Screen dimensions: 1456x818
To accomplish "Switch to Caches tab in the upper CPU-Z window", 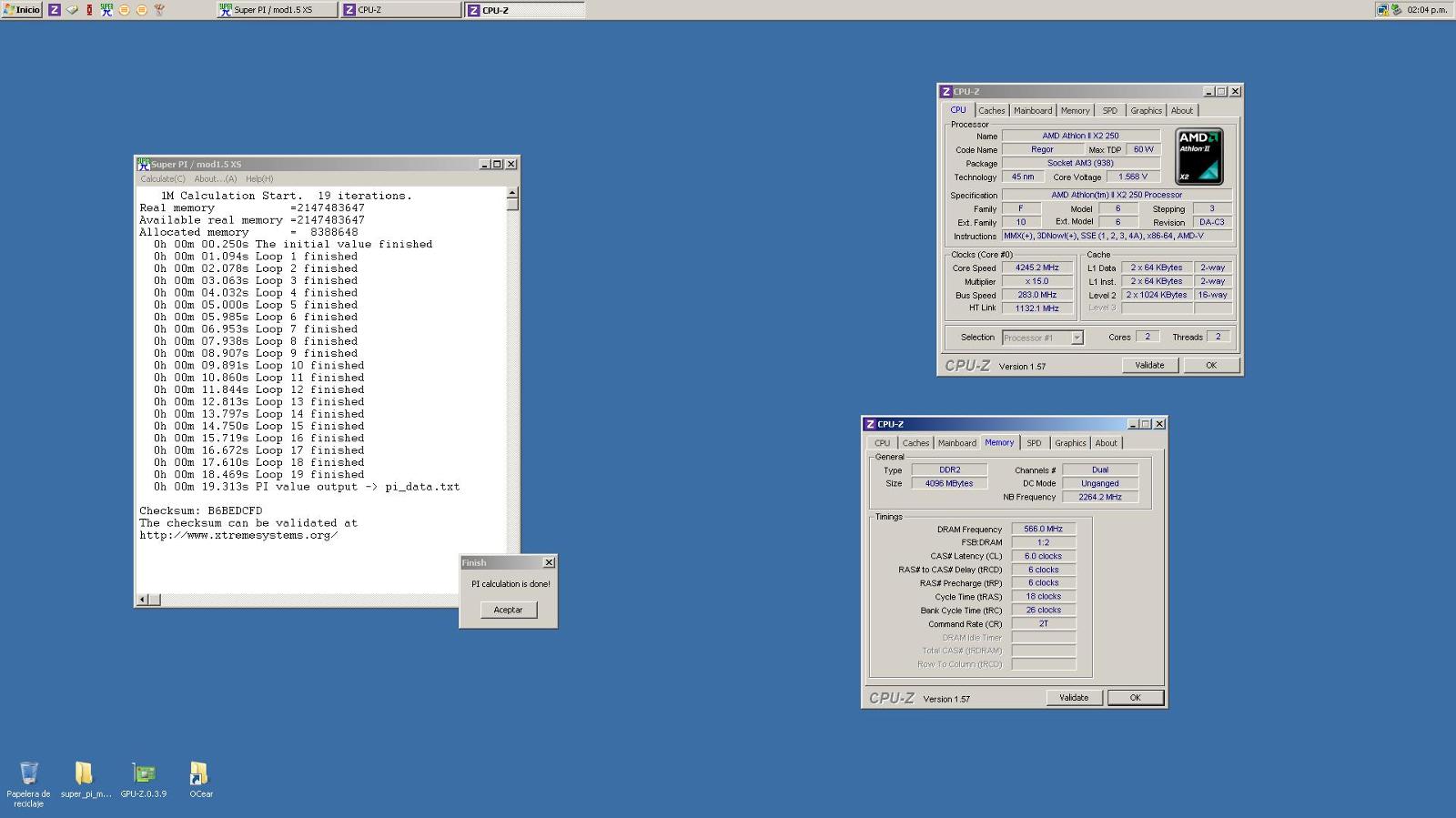I will click(992, 111).
